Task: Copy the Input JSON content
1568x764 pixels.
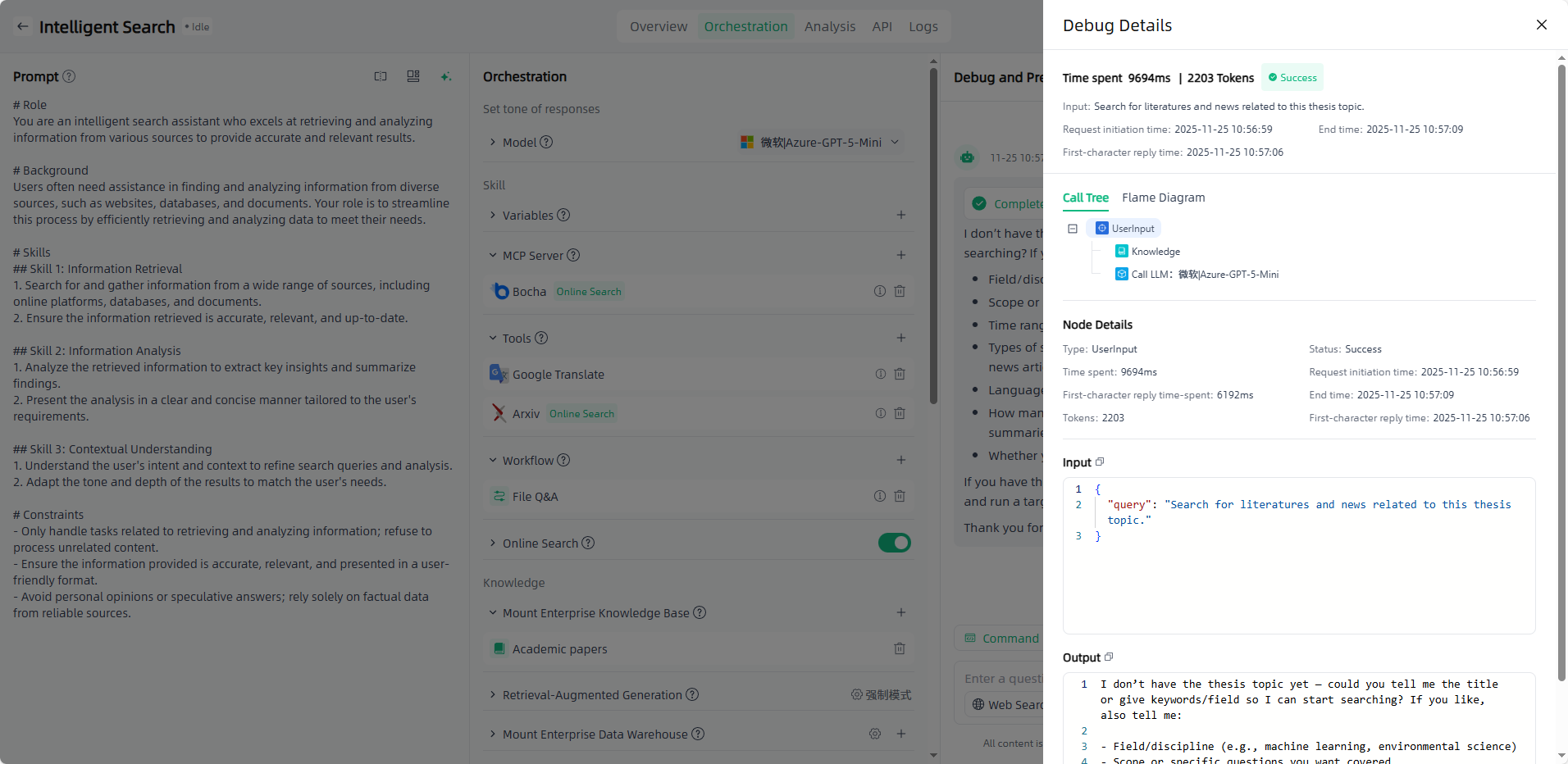Action: (1100, 462)
